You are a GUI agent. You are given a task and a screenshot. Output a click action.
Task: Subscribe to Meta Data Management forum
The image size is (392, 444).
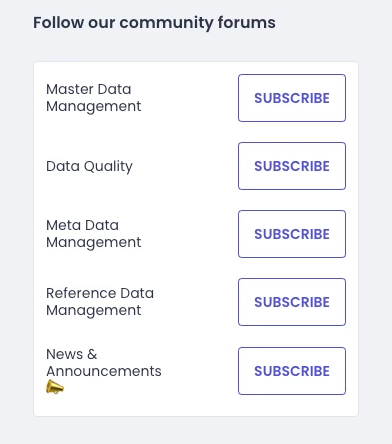point(292,234)
